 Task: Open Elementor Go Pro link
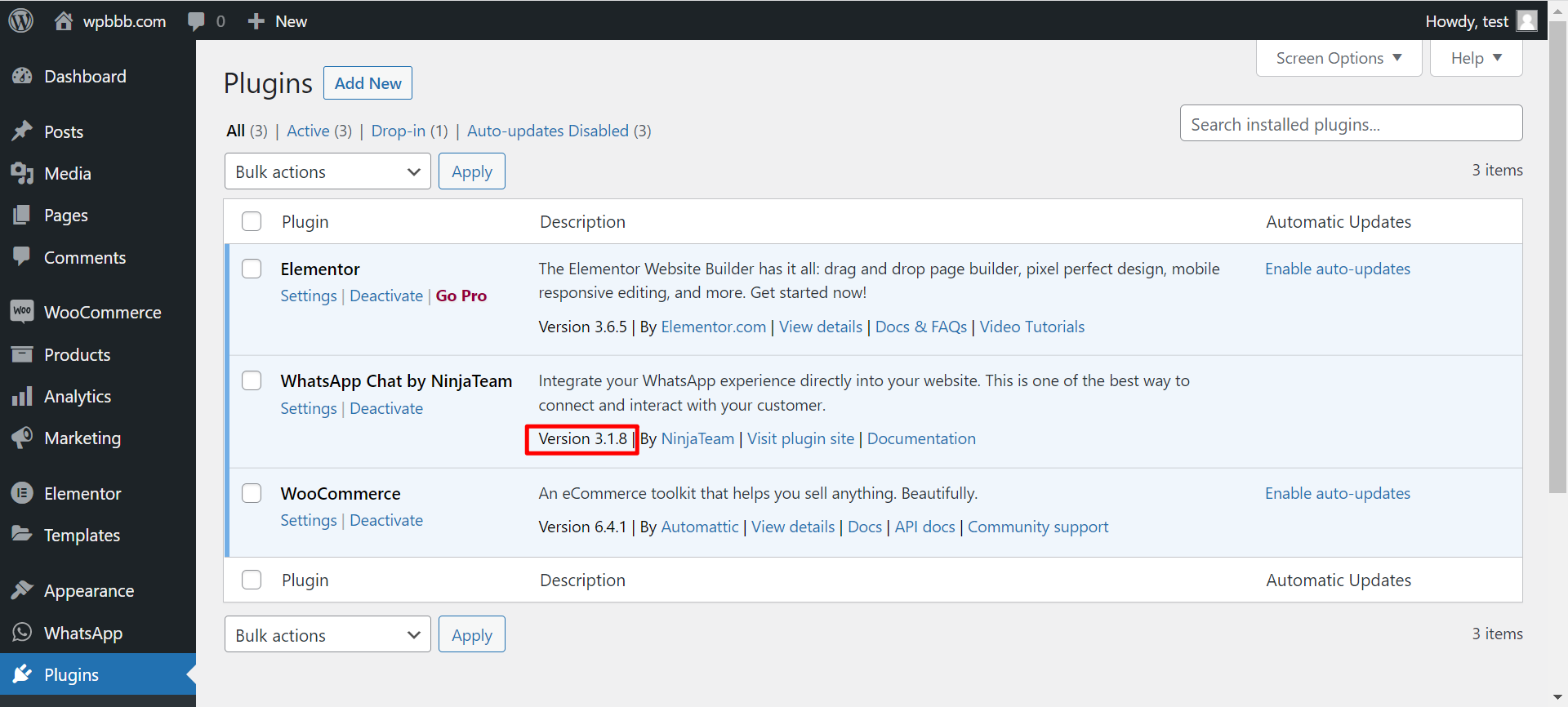coord(461,296)
